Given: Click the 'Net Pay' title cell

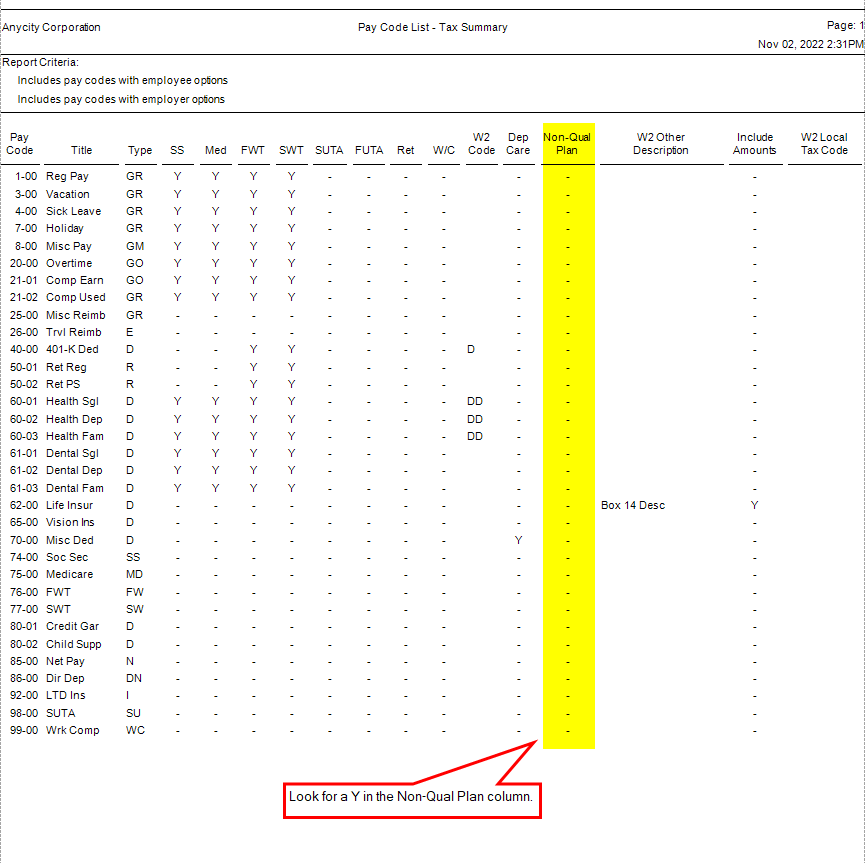Looking at the screenshot, I should click(65, 661).
